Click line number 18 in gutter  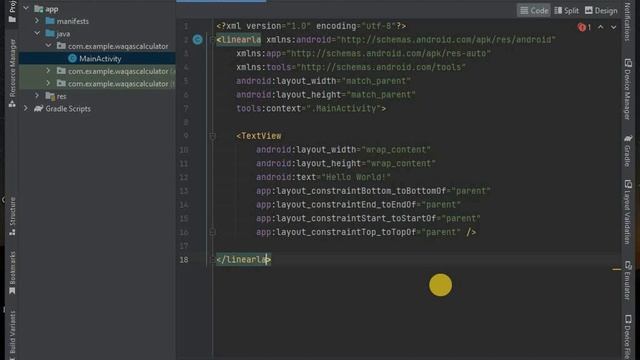[184, 260]
